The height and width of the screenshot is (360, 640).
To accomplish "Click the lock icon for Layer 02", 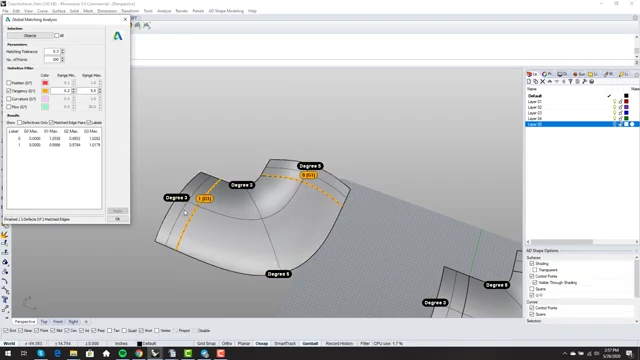I will (620, 107).
